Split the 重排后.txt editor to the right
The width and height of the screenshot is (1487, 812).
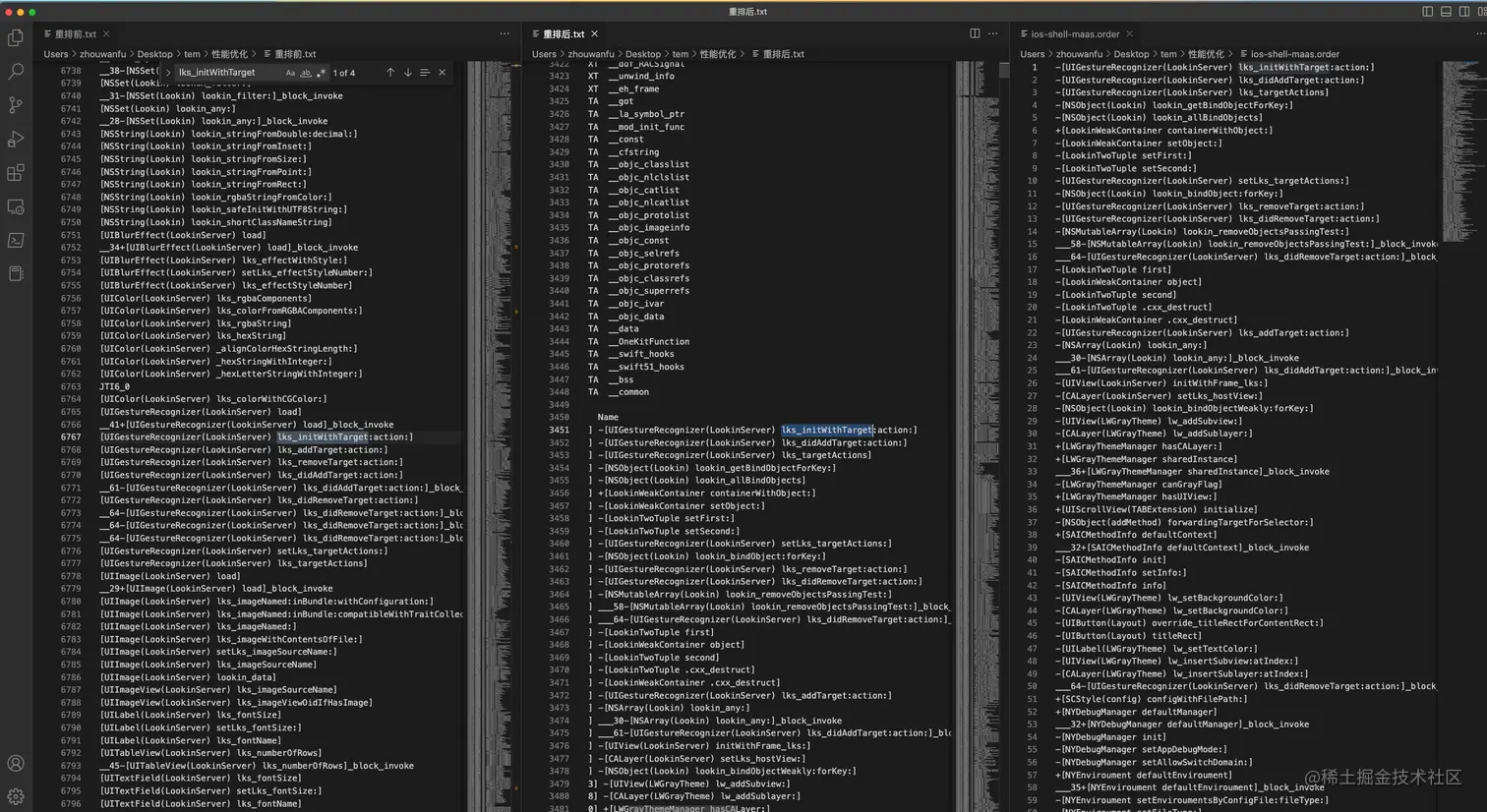(975, 33)
